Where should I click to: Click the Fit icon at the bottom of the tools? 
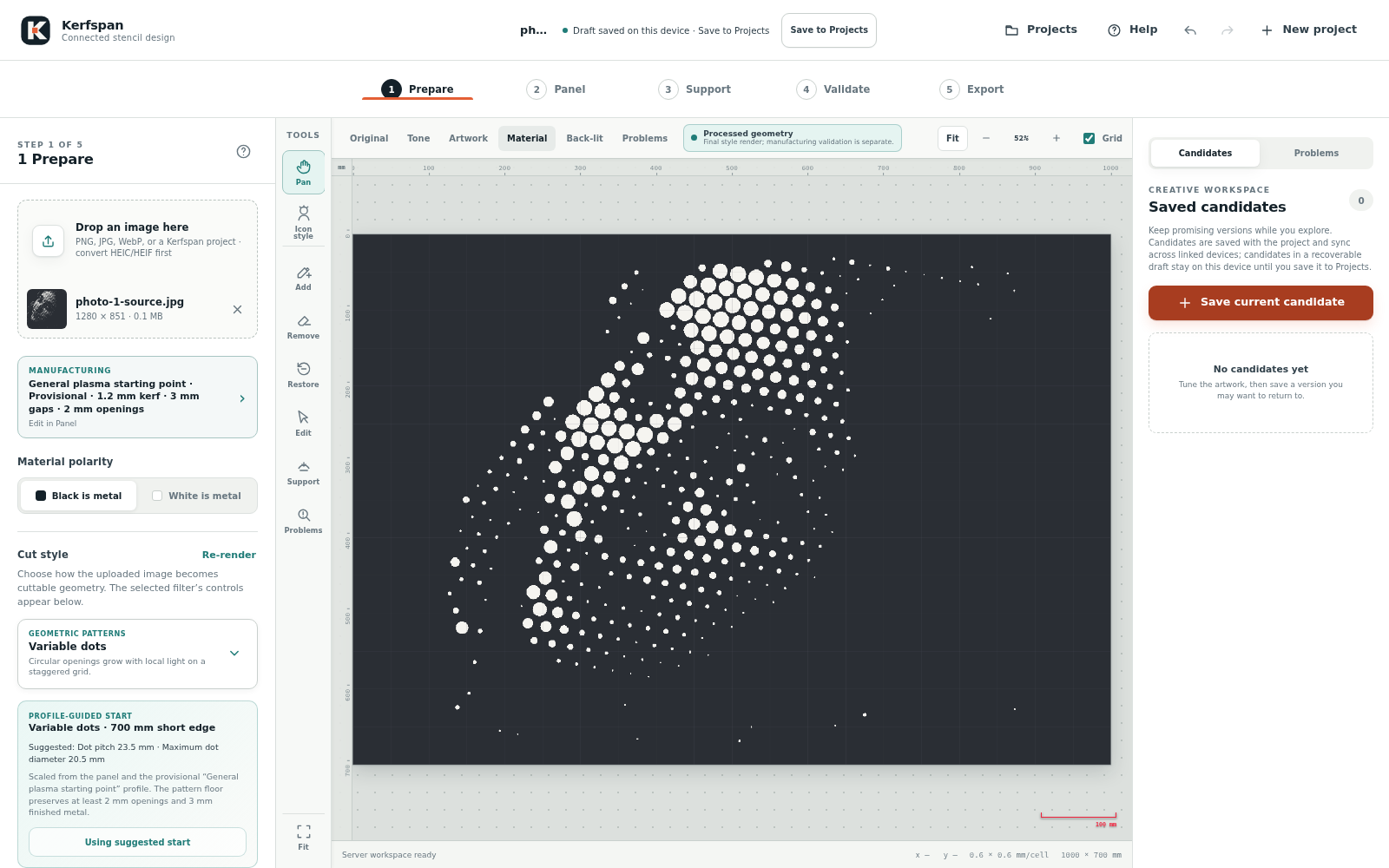[303, 838]
